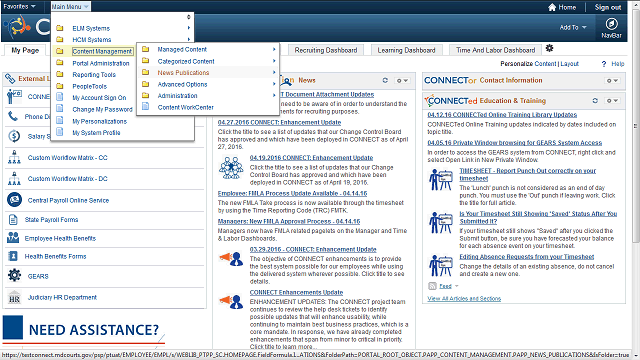The height and width of the screenshot is (360, 640).
Task: Open Employee FMLA Process Update Available link
Action: 292,193
